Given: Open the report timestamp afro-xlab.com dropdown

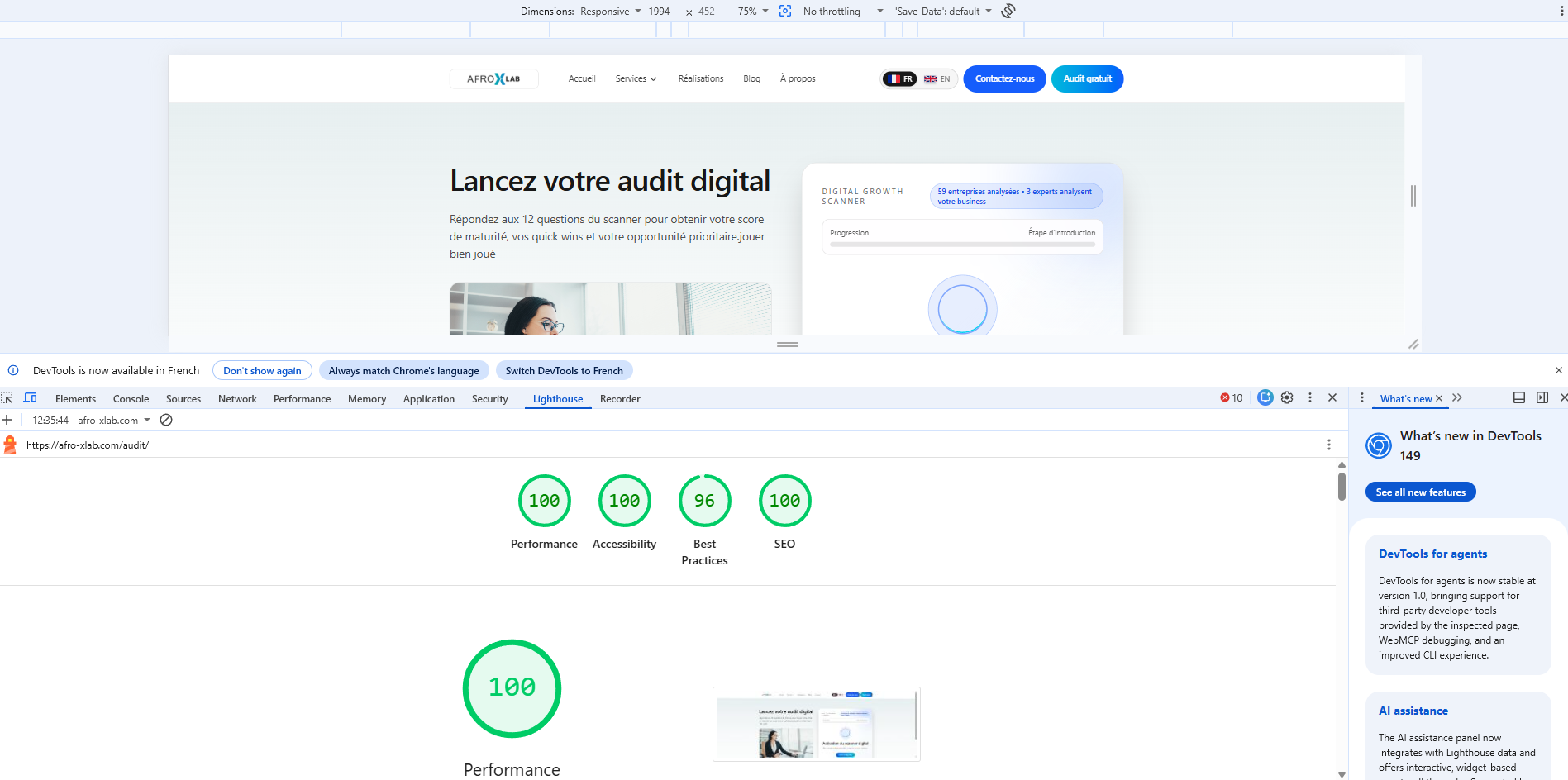Looking at the screenshot, I should [91, 420].
